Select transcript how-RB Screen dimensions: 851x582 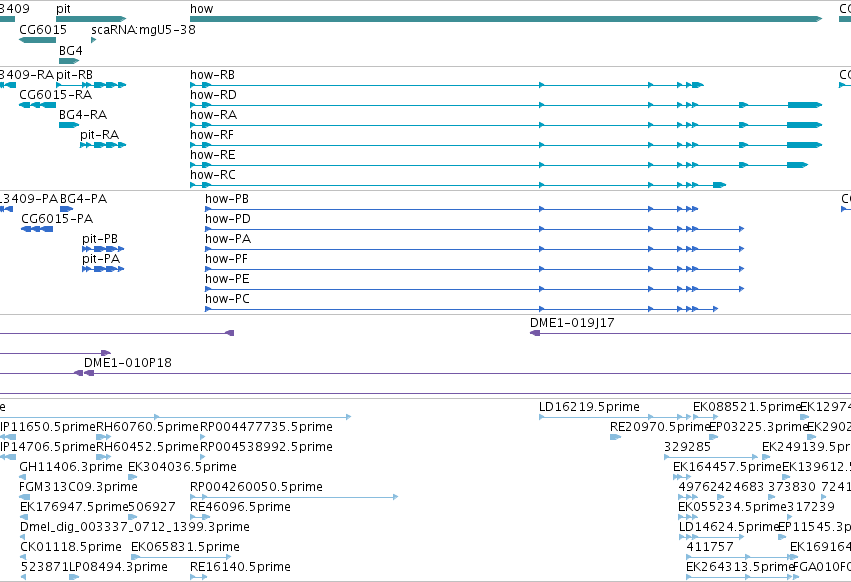[447, 85]
